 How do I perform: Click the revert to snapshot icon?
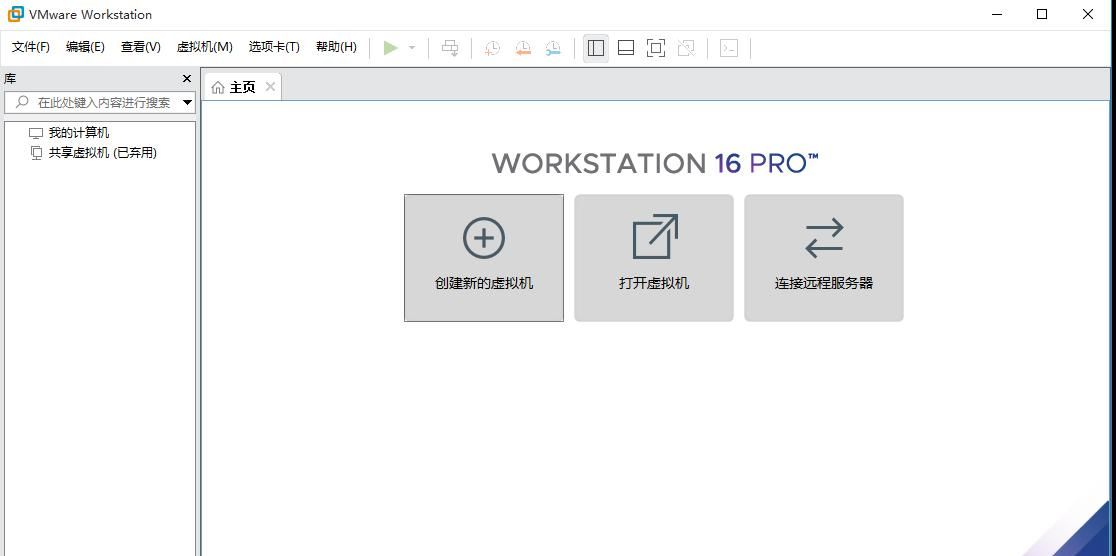(x=523, y=48)
